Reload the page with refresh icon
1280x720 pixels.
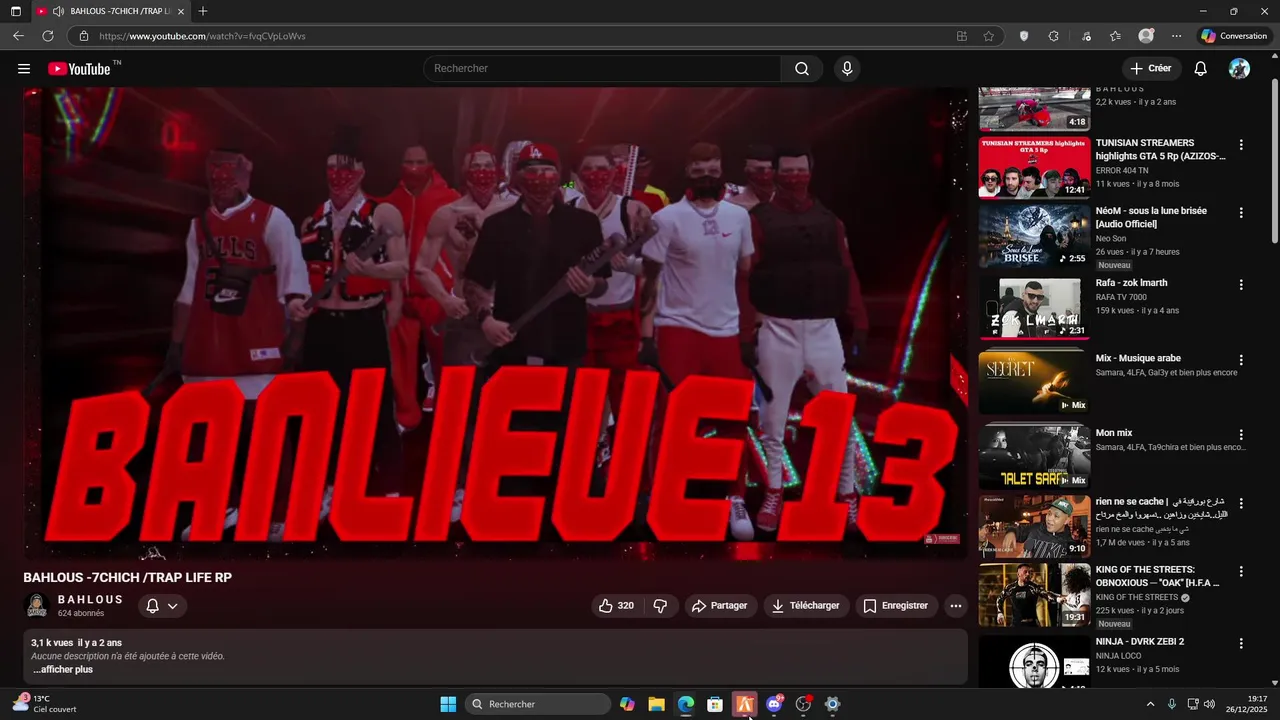pyautogui.click(x=48, y=36)
